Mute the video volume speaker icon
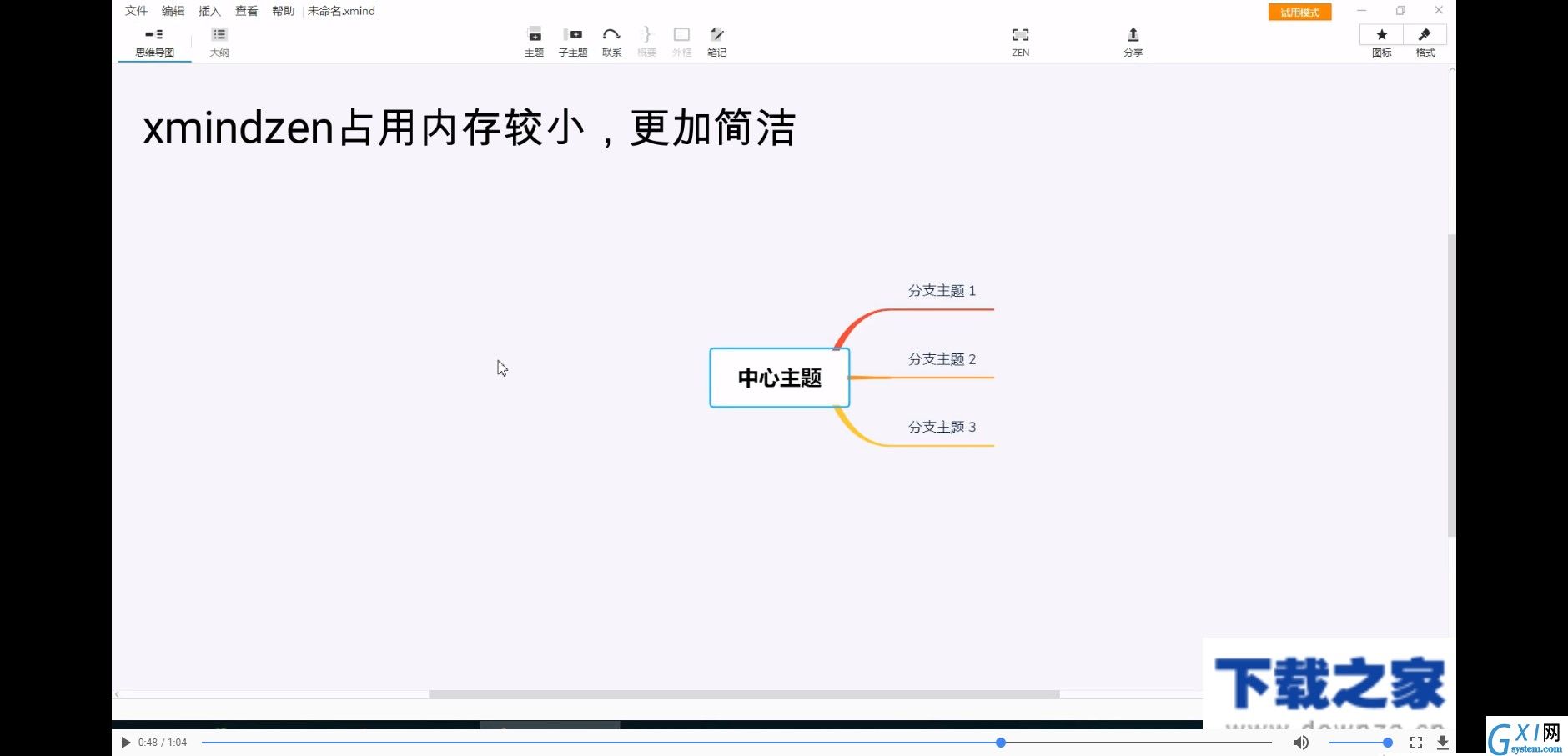This screenshot has height=756, width=1568. 1300,743
